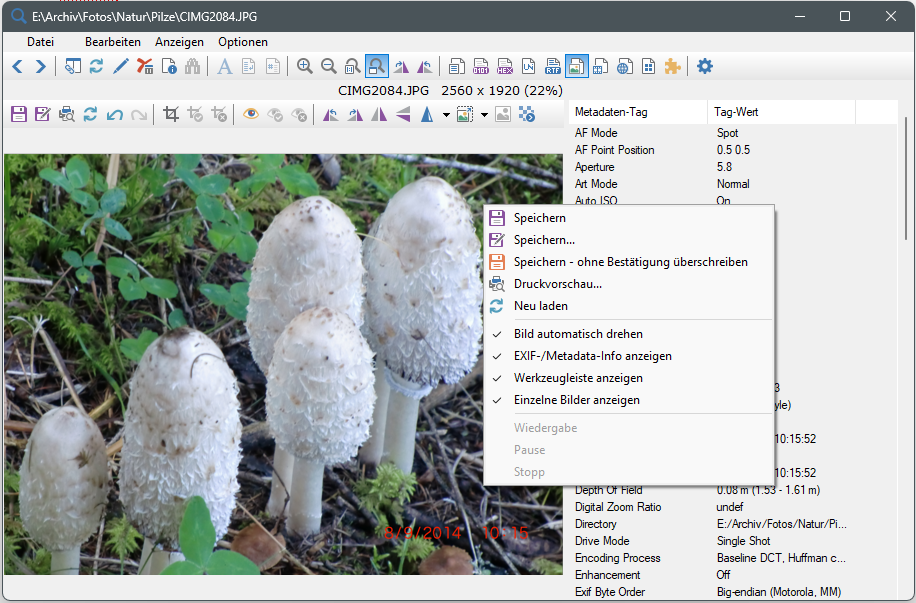The image size is (916, 603).
Task: Click the red-eye removal eye icon
Action: (251, 114)
